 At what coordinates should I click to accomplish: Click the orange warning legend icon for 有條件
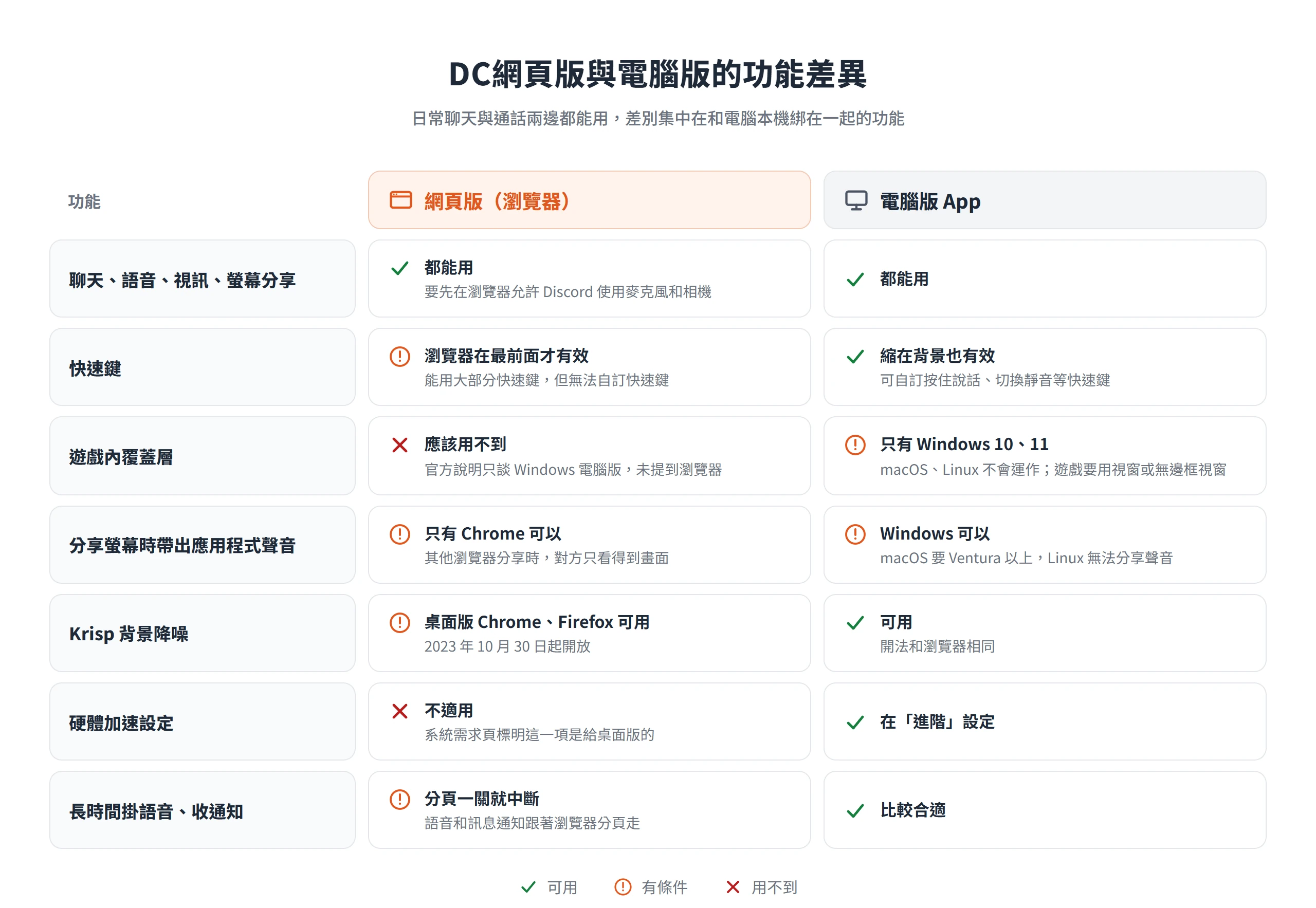[623, 887]
